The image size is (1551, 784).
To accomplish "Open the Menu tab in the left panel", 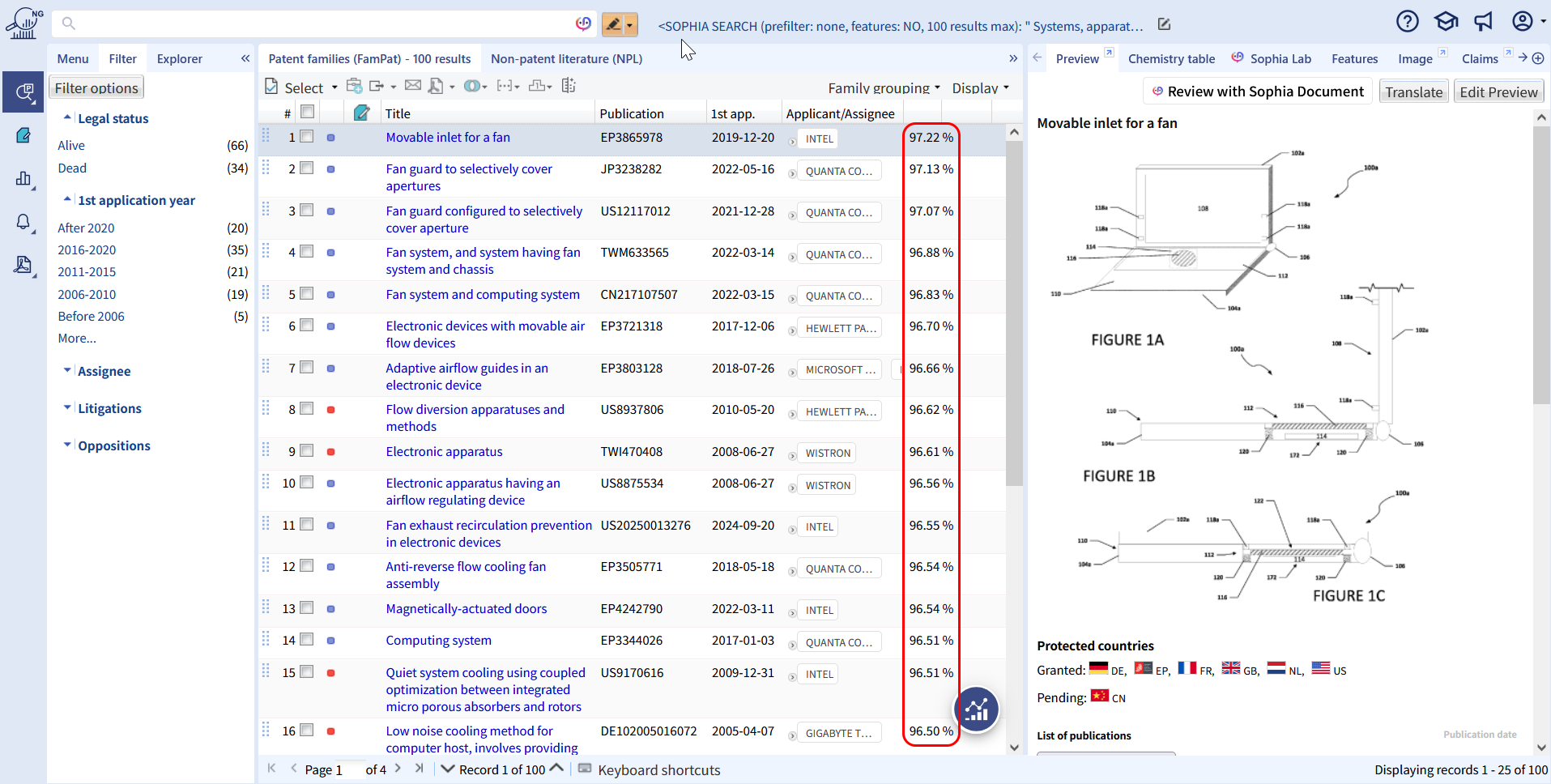I will tap(73, 58).
